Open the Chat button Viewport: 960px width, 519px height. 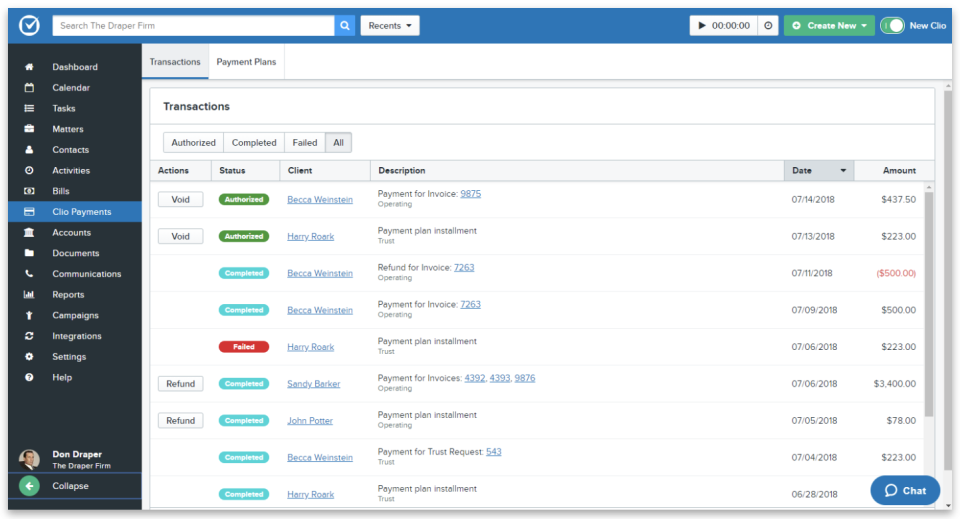(x=905, y=490)
